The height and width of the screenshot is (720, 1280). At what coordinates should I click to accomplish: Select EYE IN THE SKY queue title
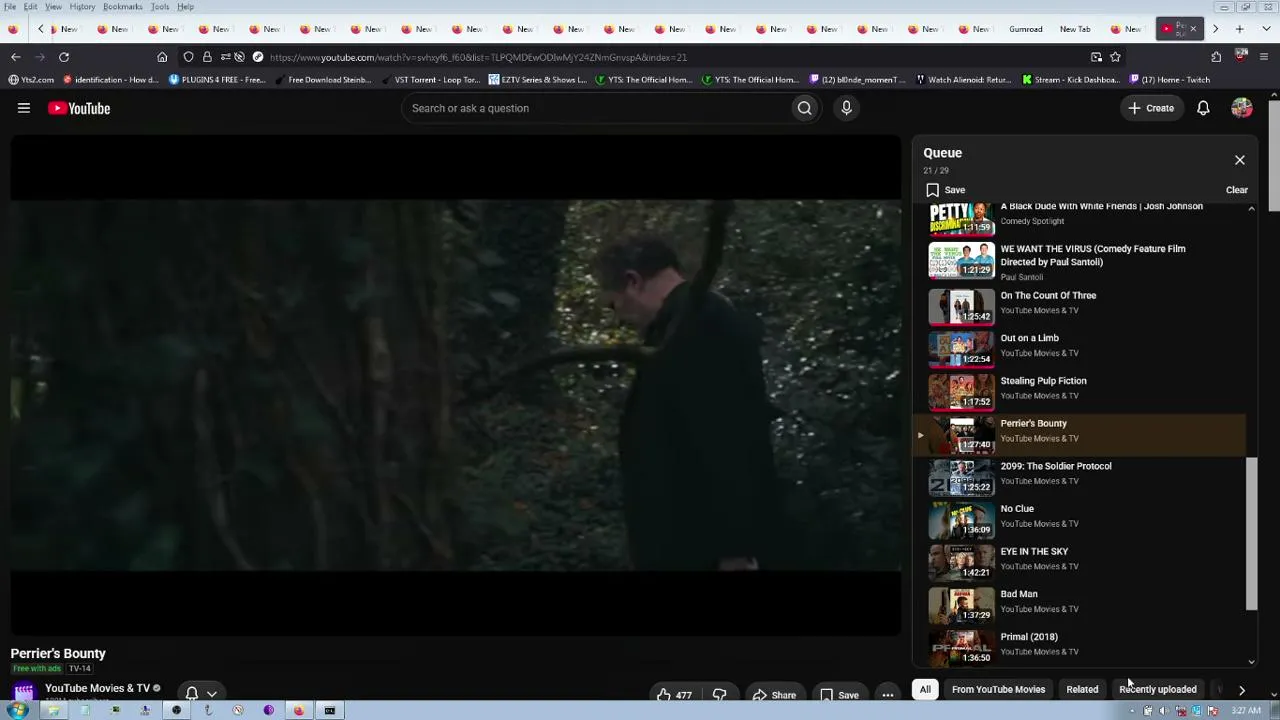pyautogui.click(x=1034, y=552)
